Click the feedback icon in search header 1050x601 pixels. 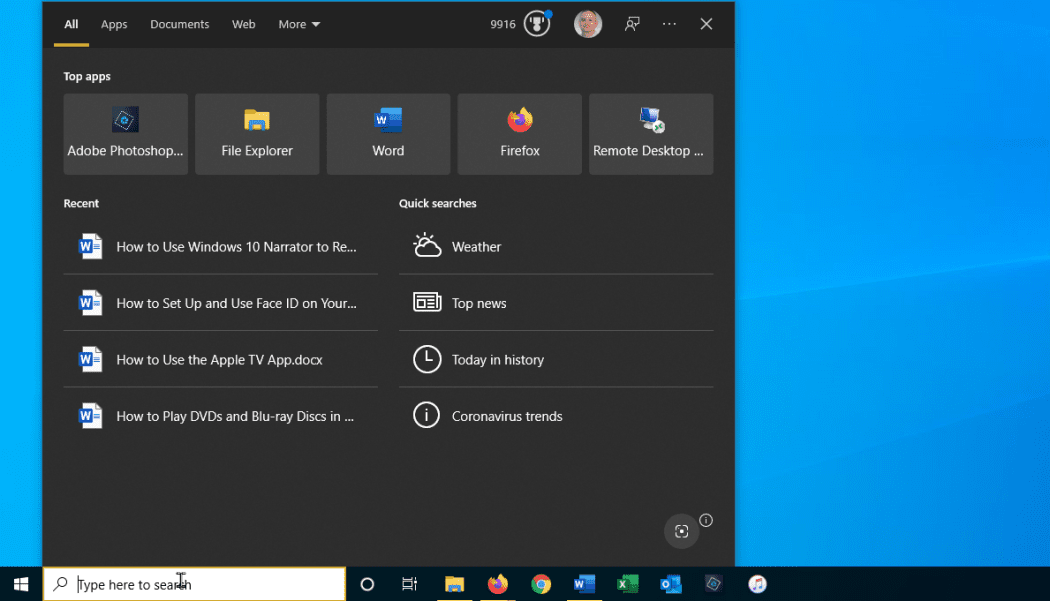pos(632,24)
